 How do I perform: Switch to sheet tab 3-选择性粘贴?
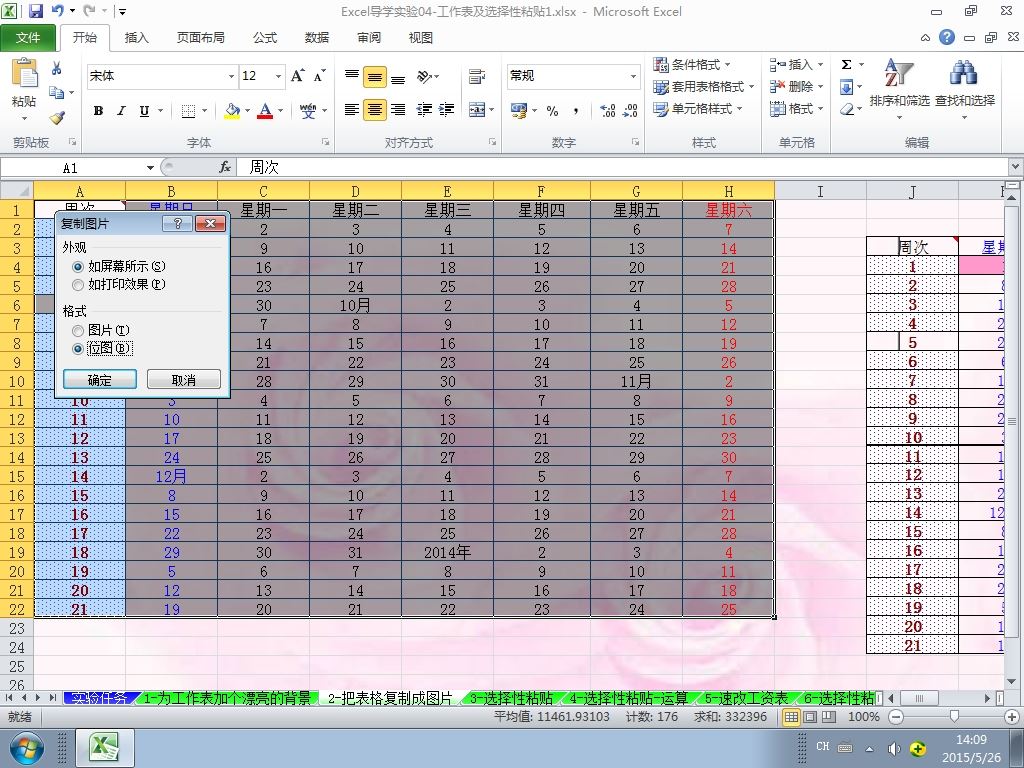pyautogui.click(x=511, y=699)
